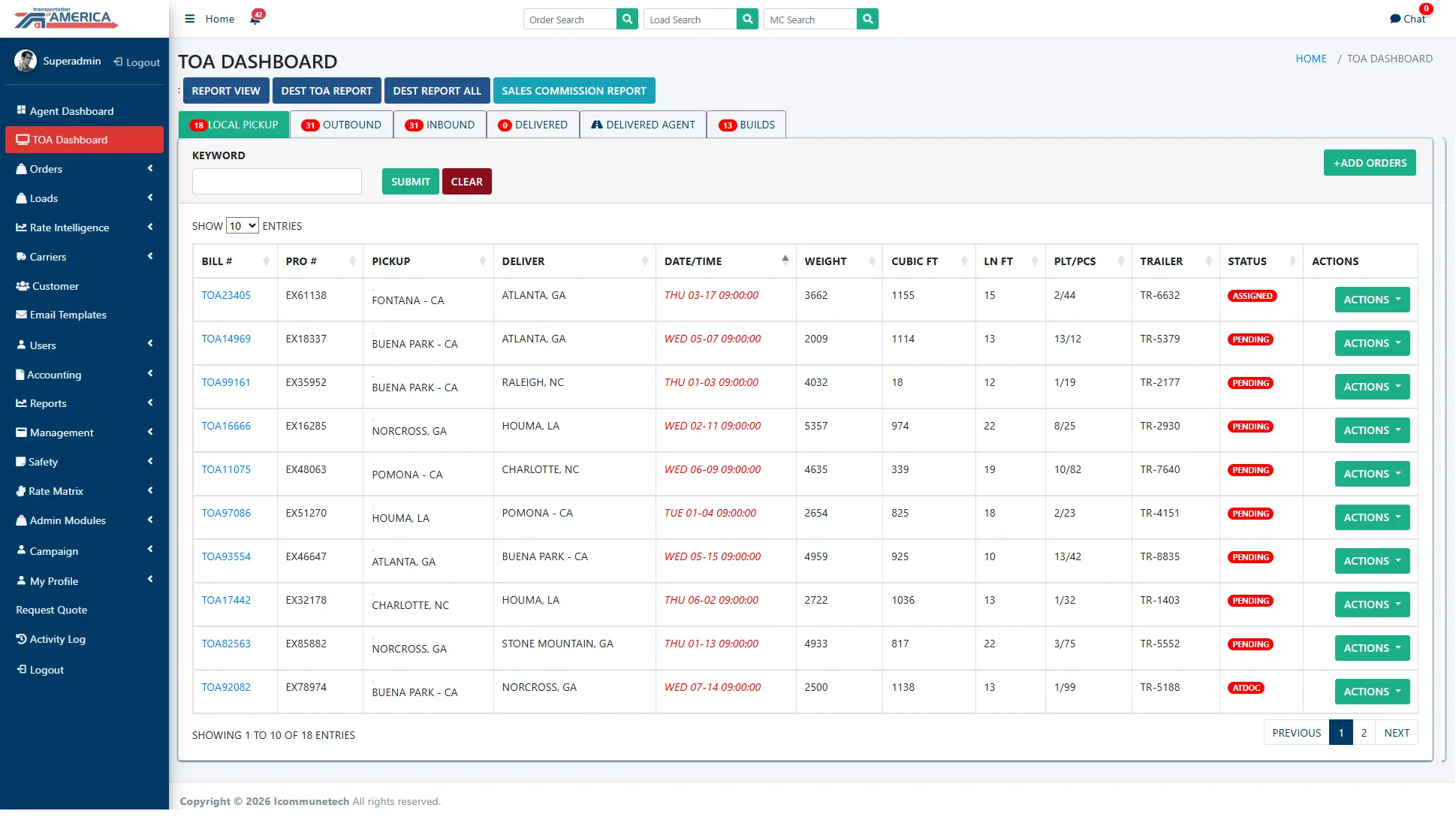1456x820 pixels.
Task: Click the NEXT pagination button
Action: pos(1397,733)
